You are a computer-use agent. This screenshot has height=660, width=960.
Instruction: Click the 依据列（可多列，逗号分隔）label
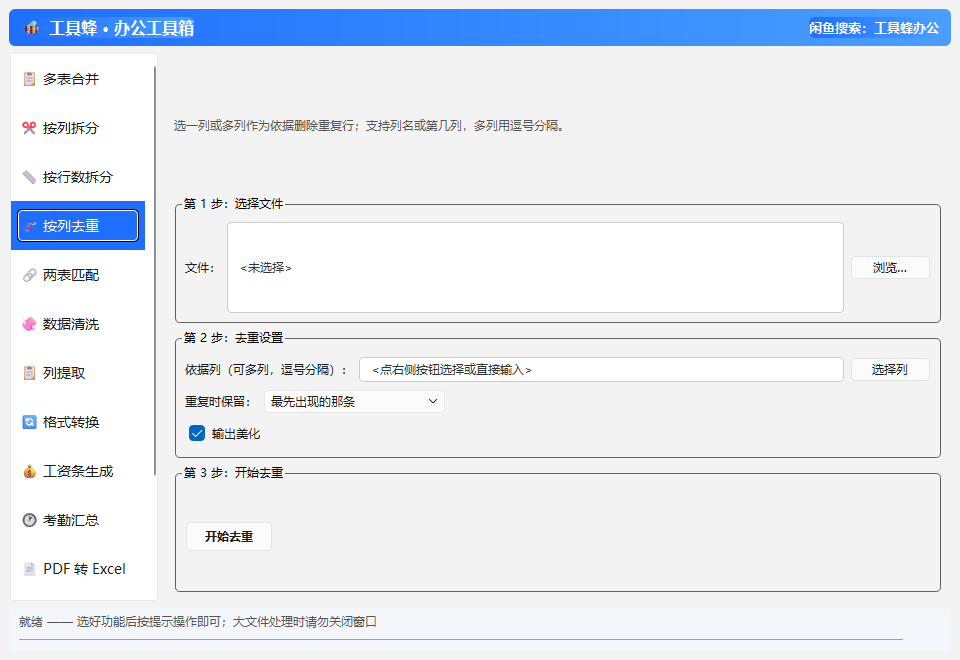point(266,370)
